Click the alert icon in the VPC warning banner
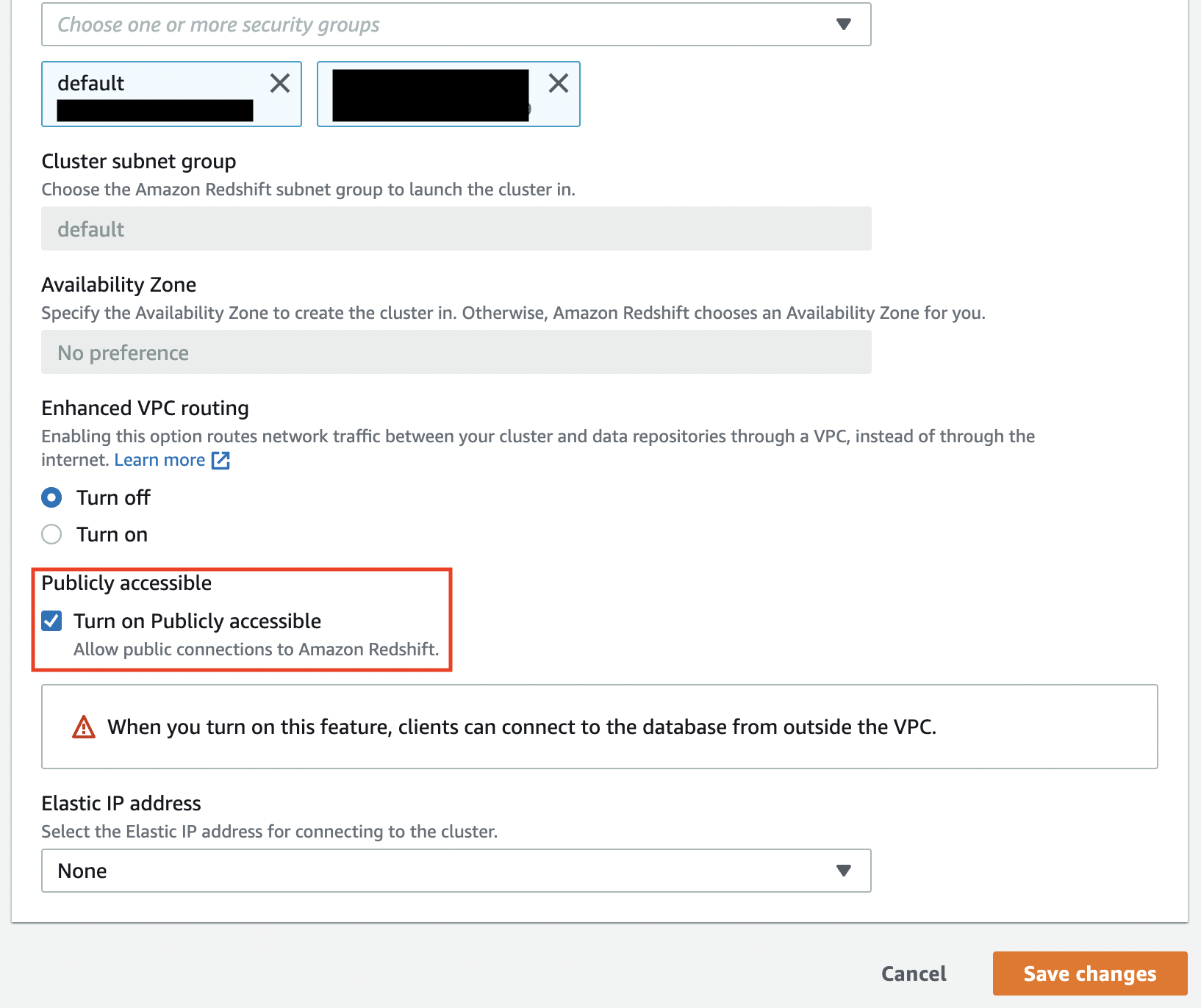1201x1008 pixels. click(84, 727)
